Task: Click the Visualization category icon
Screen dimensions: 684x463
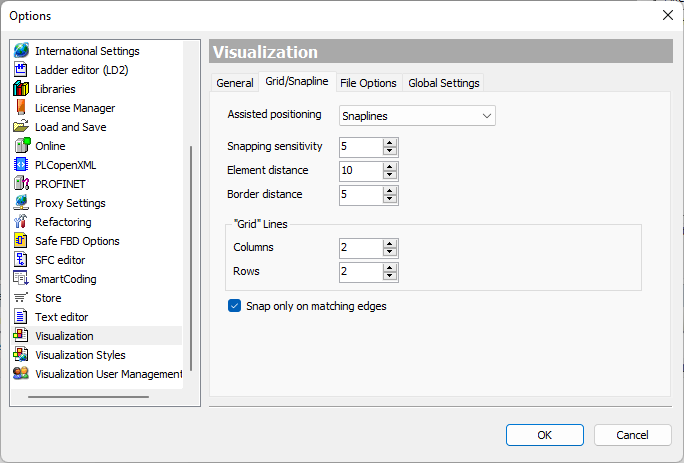Action: coord(21,336)
